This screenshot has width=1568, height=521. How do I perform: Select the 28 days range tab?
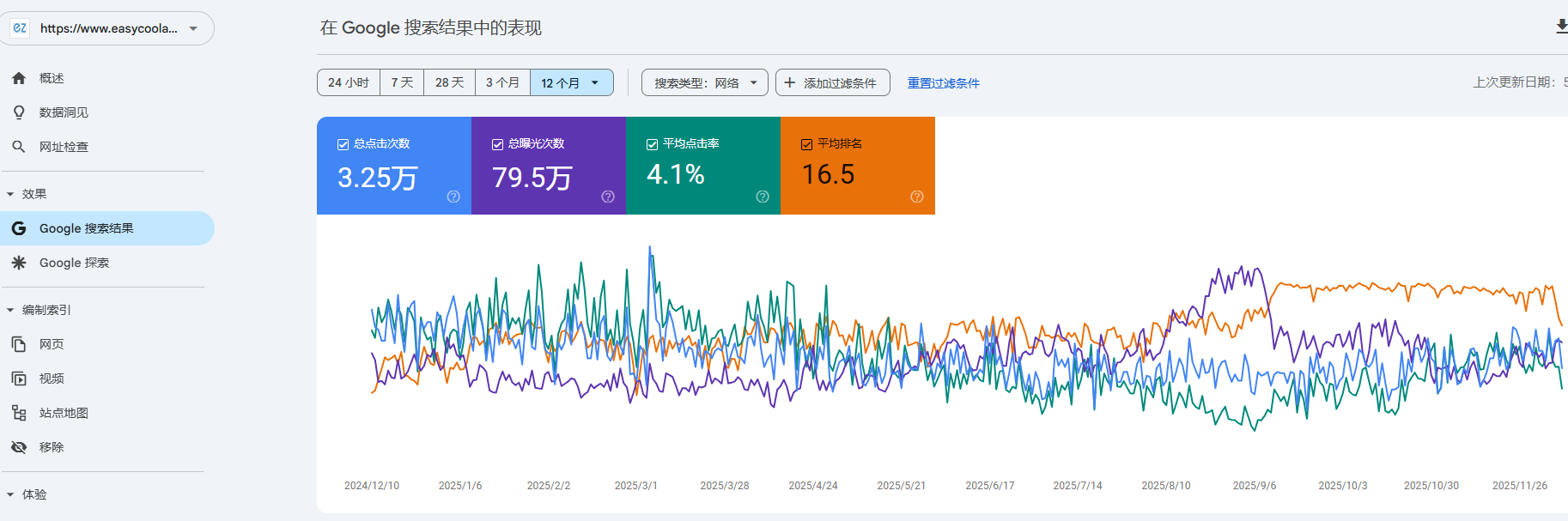pos(449,82)
